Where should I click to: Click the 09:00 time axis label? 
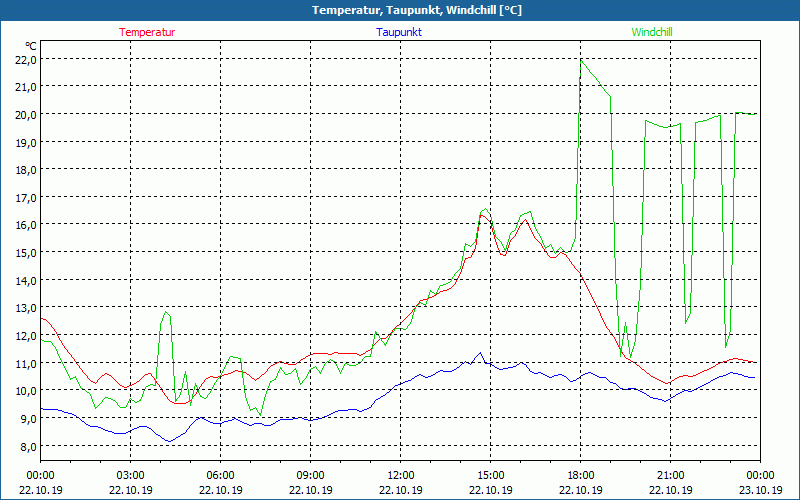click(310, 476)
